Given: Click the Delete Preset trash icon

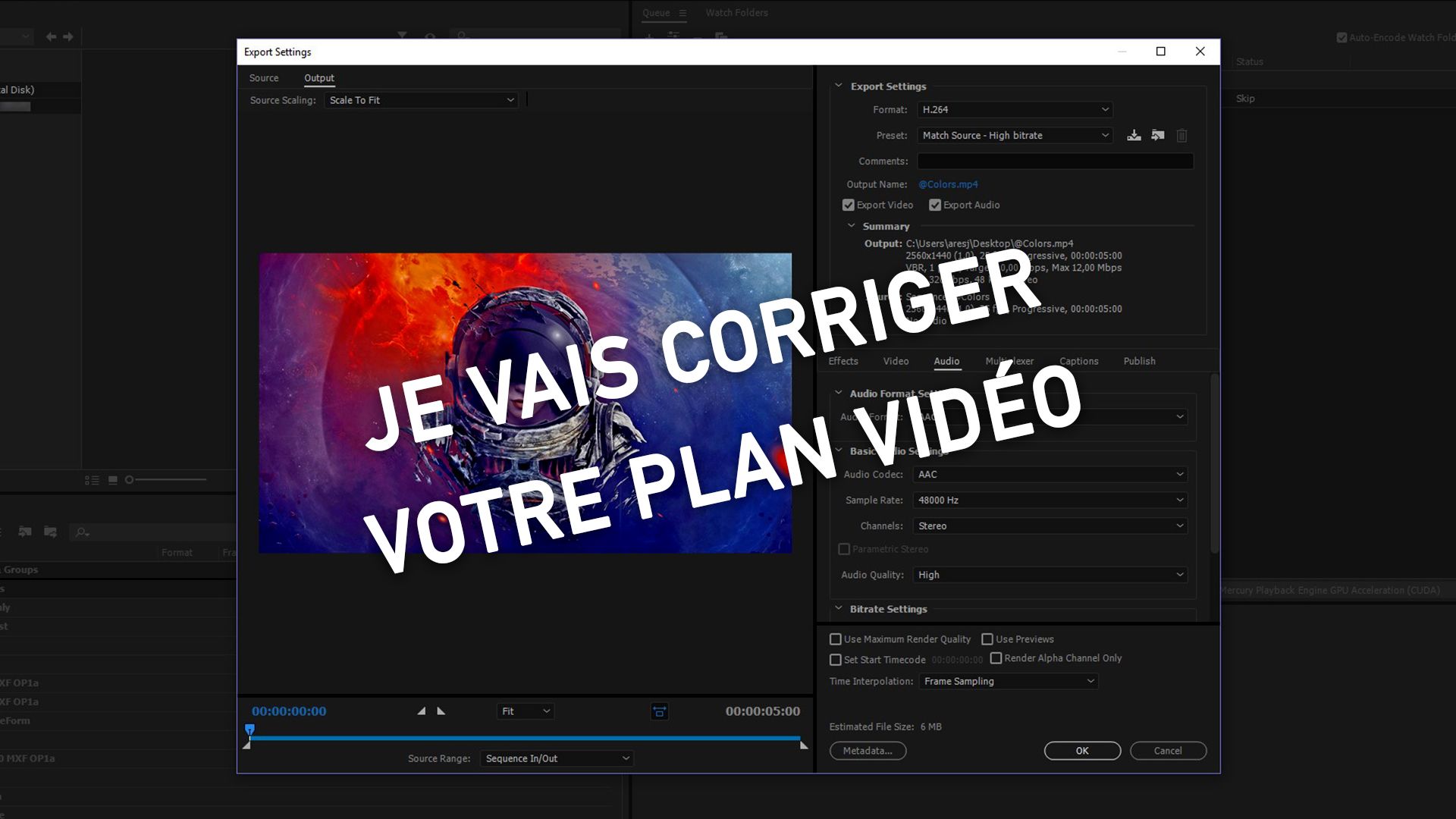Looking at the screenshot, I should (x=1181, y=136).
